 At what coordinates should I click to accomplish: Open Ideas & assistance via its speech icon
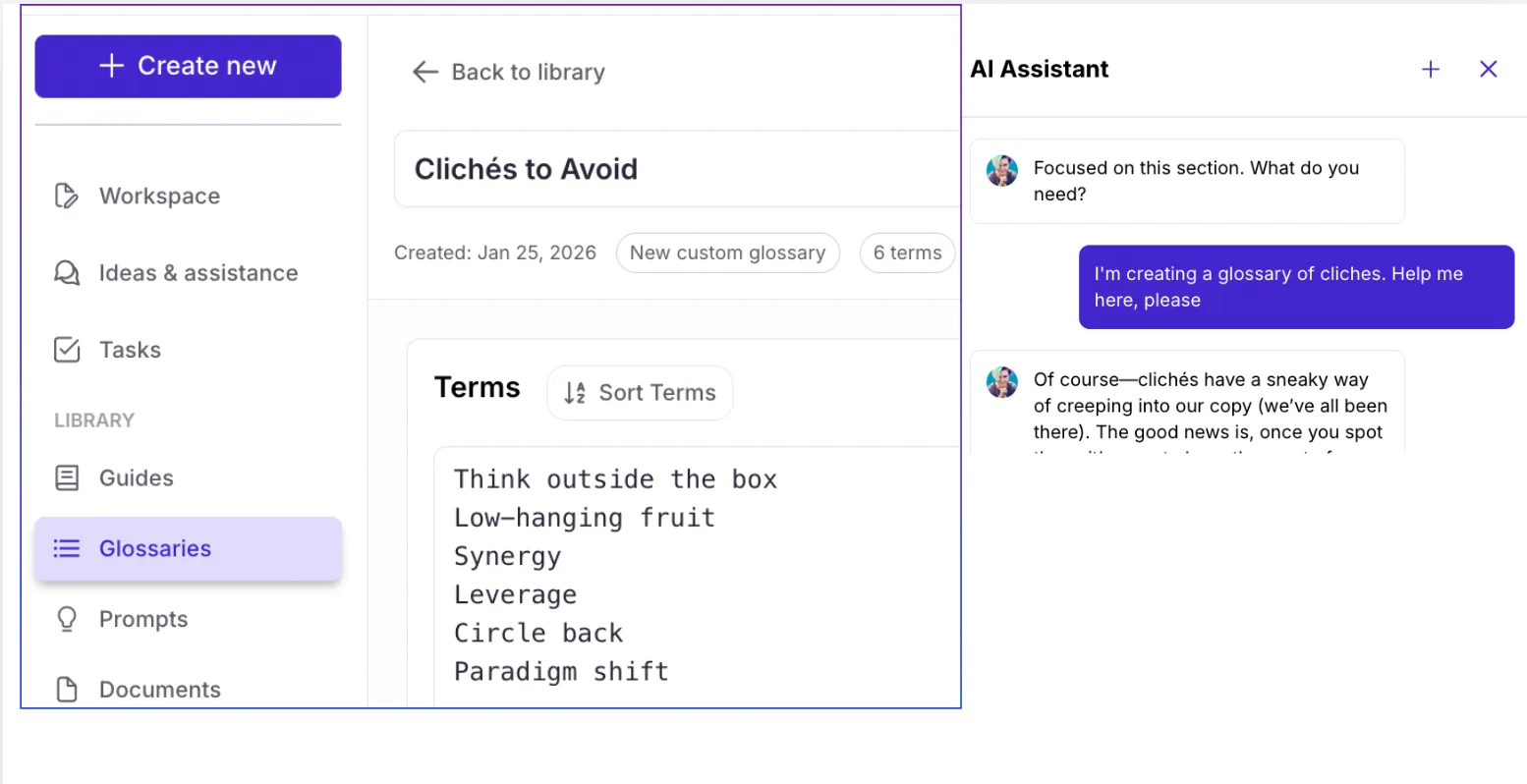click(66, 272)
